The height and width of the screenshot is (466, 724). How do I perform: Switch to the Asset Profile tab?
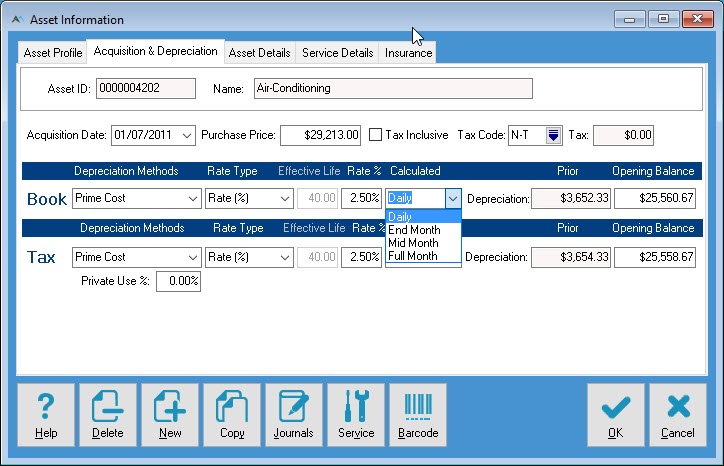pyautogui.click(x=53, y=53)
